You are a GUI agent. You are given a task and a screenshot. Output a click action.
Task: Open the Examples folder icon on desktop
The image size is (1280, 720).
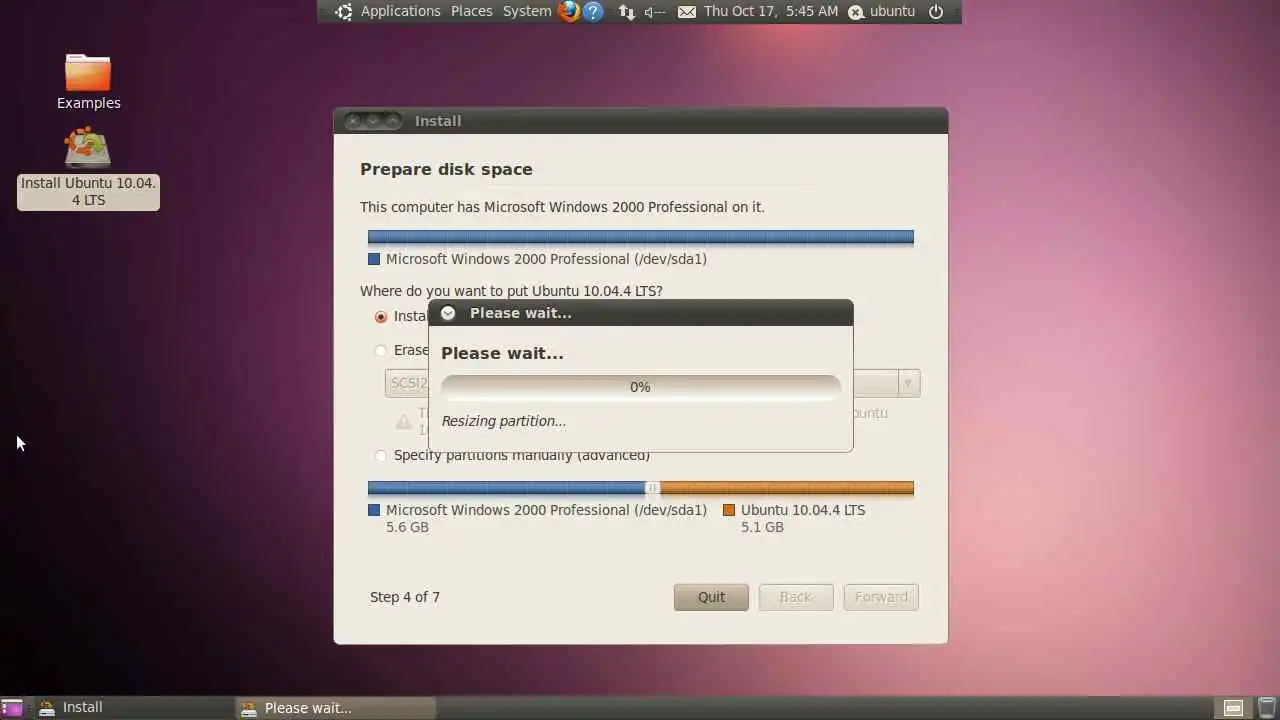(x=88, y=73)
